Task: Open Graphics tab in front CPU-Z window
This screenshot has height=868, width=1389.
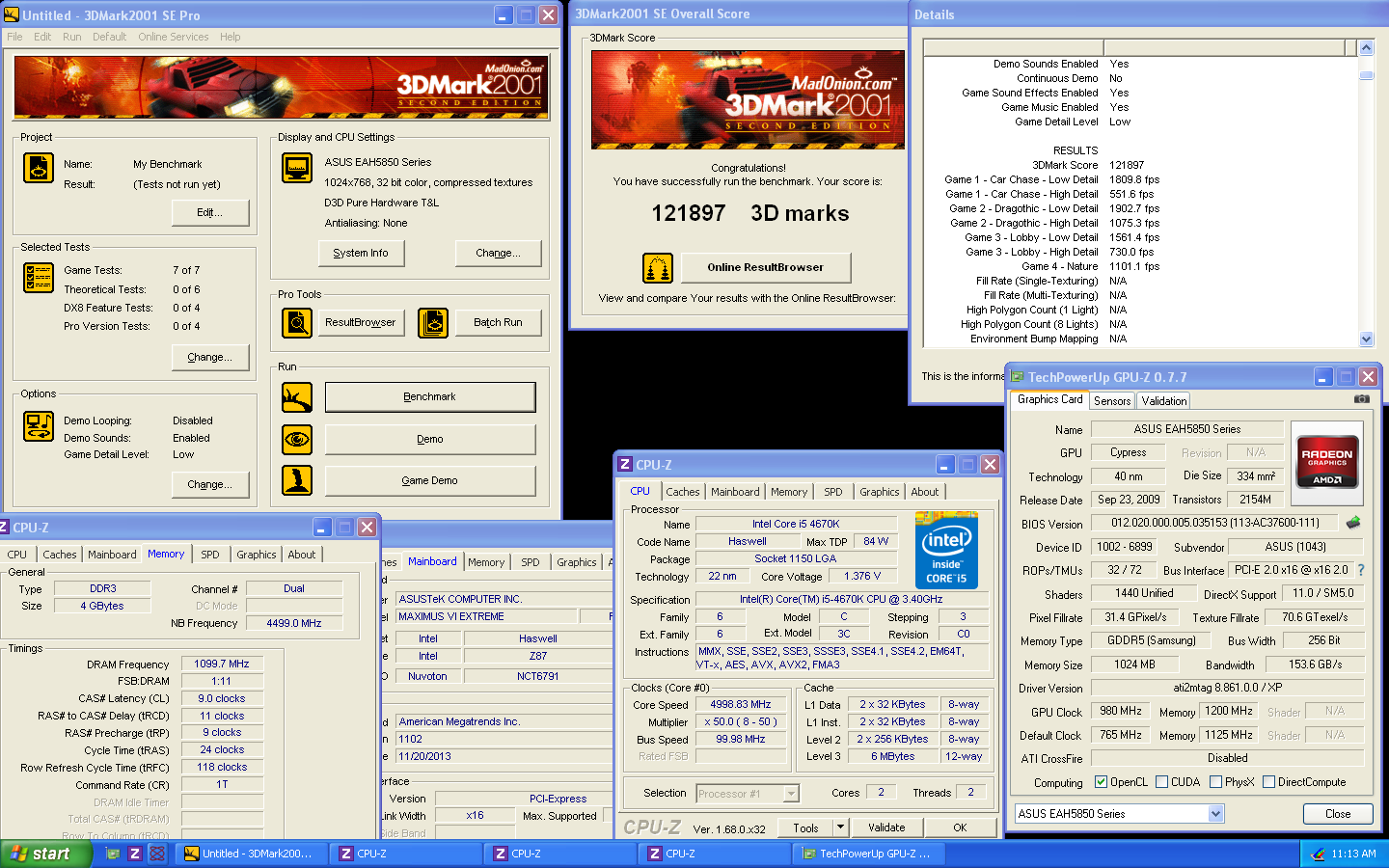Action: pos(880,492)
